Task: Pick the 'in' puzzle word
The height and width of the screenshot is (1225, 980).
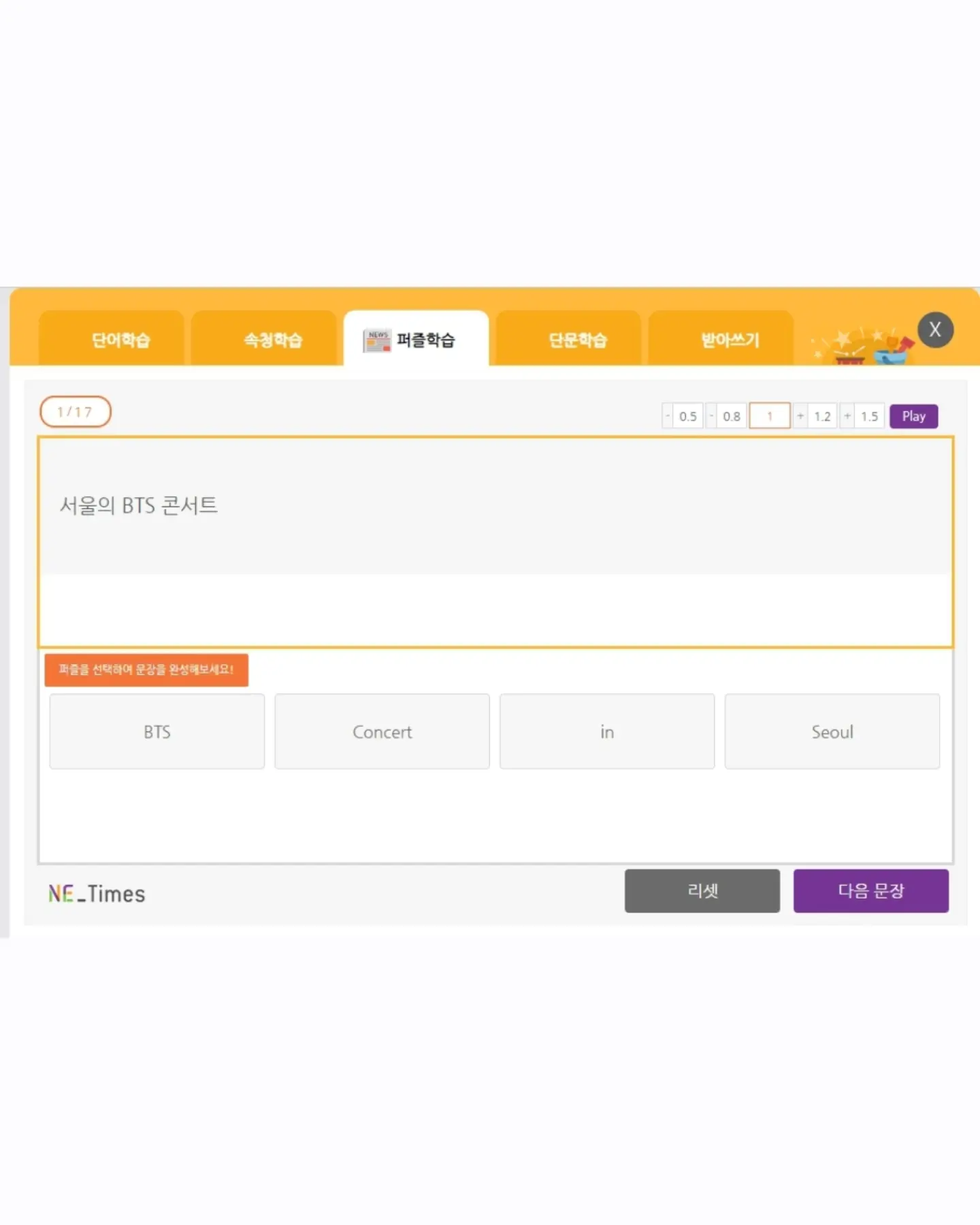Action: (607, 732)
